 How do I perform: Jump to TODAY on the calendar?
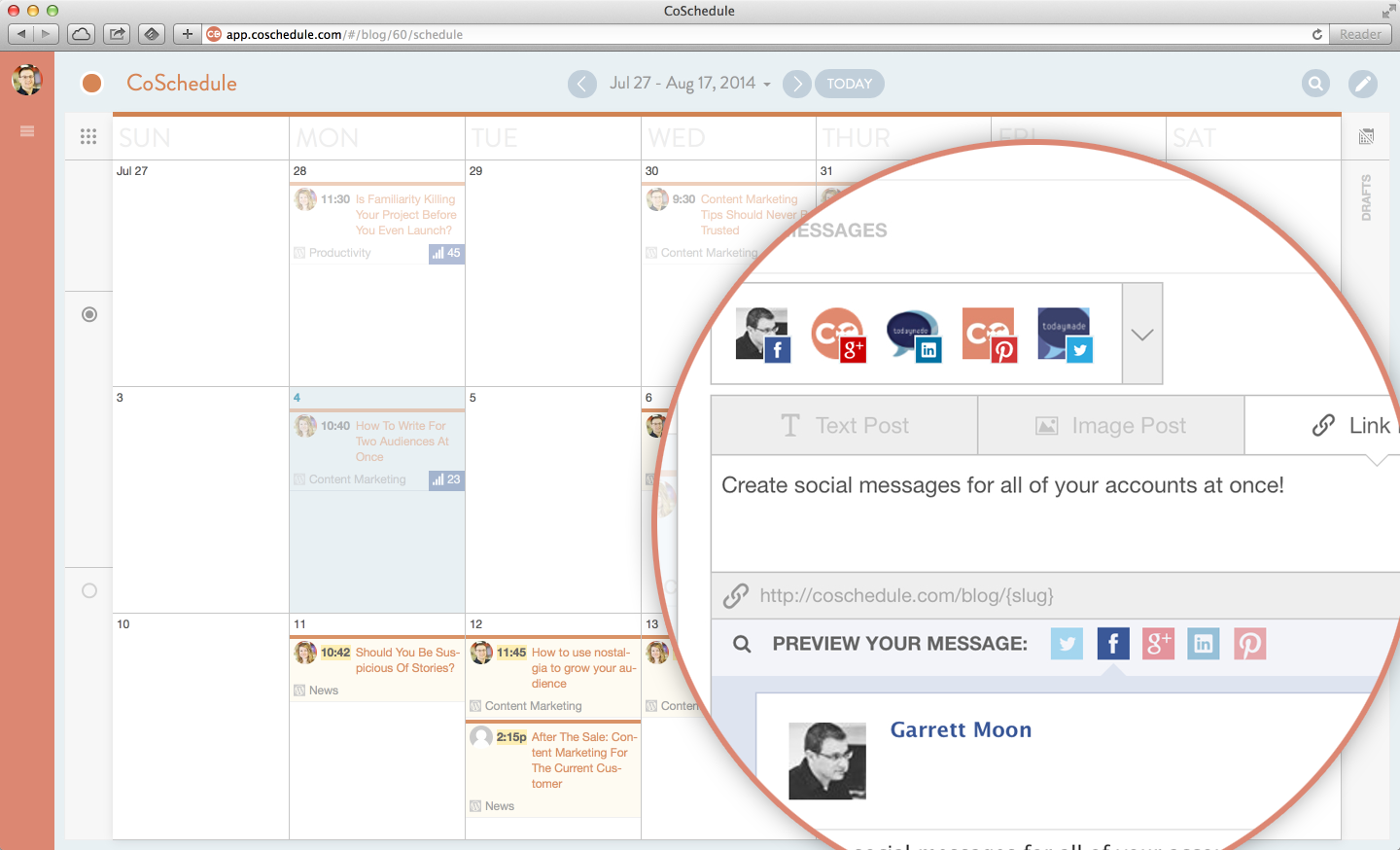pyautogui.click(x=850, y=84)
